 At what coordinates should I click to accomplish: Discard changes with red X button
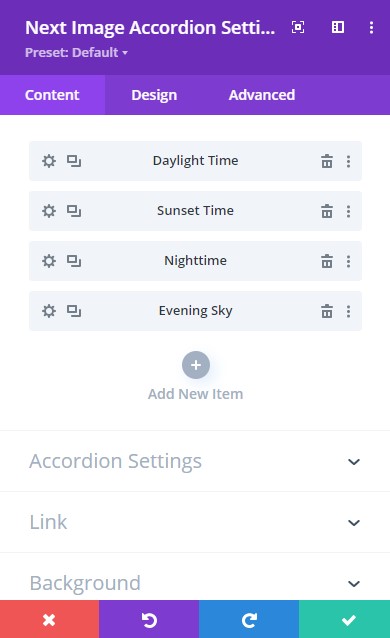(x=49, y=619)
